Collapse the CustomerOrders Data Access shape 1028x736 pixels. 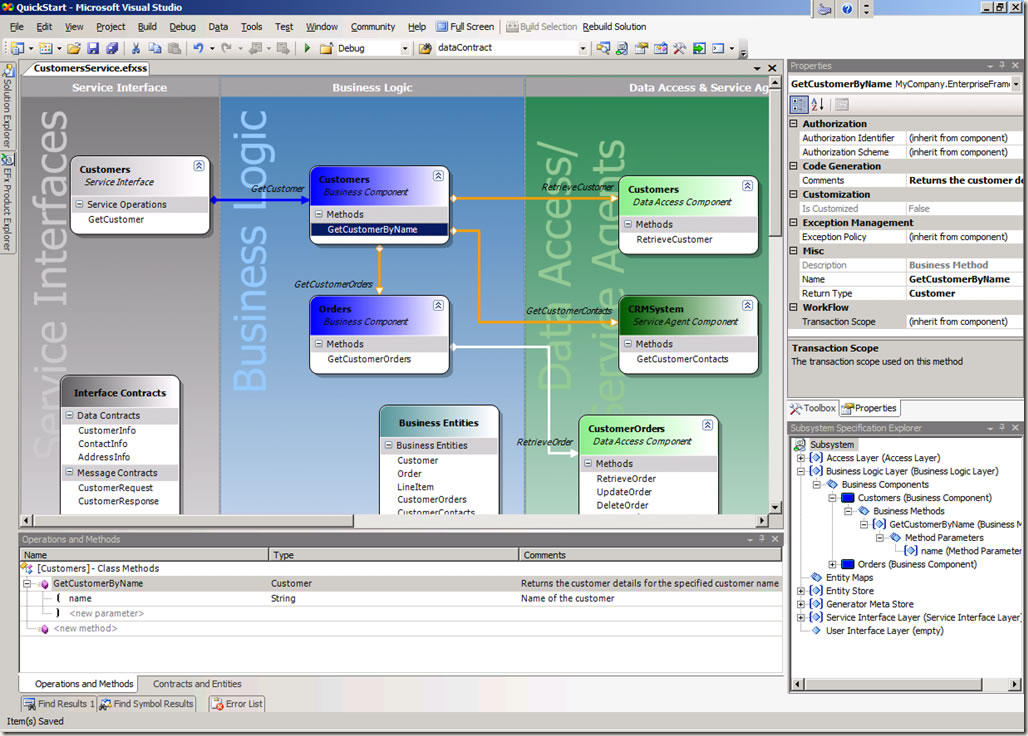pos(707,425)
